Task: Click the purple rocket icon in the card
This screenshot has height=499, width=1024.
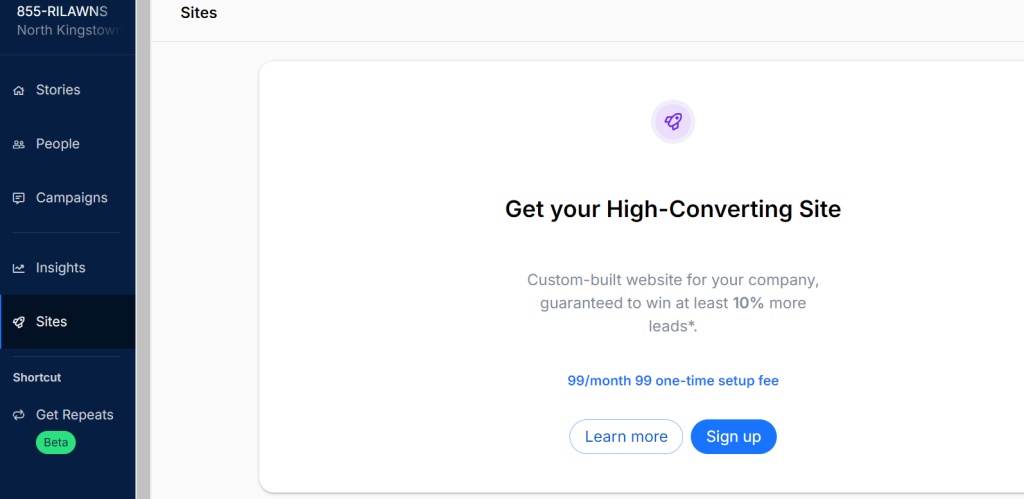Action: click(673, 122)
